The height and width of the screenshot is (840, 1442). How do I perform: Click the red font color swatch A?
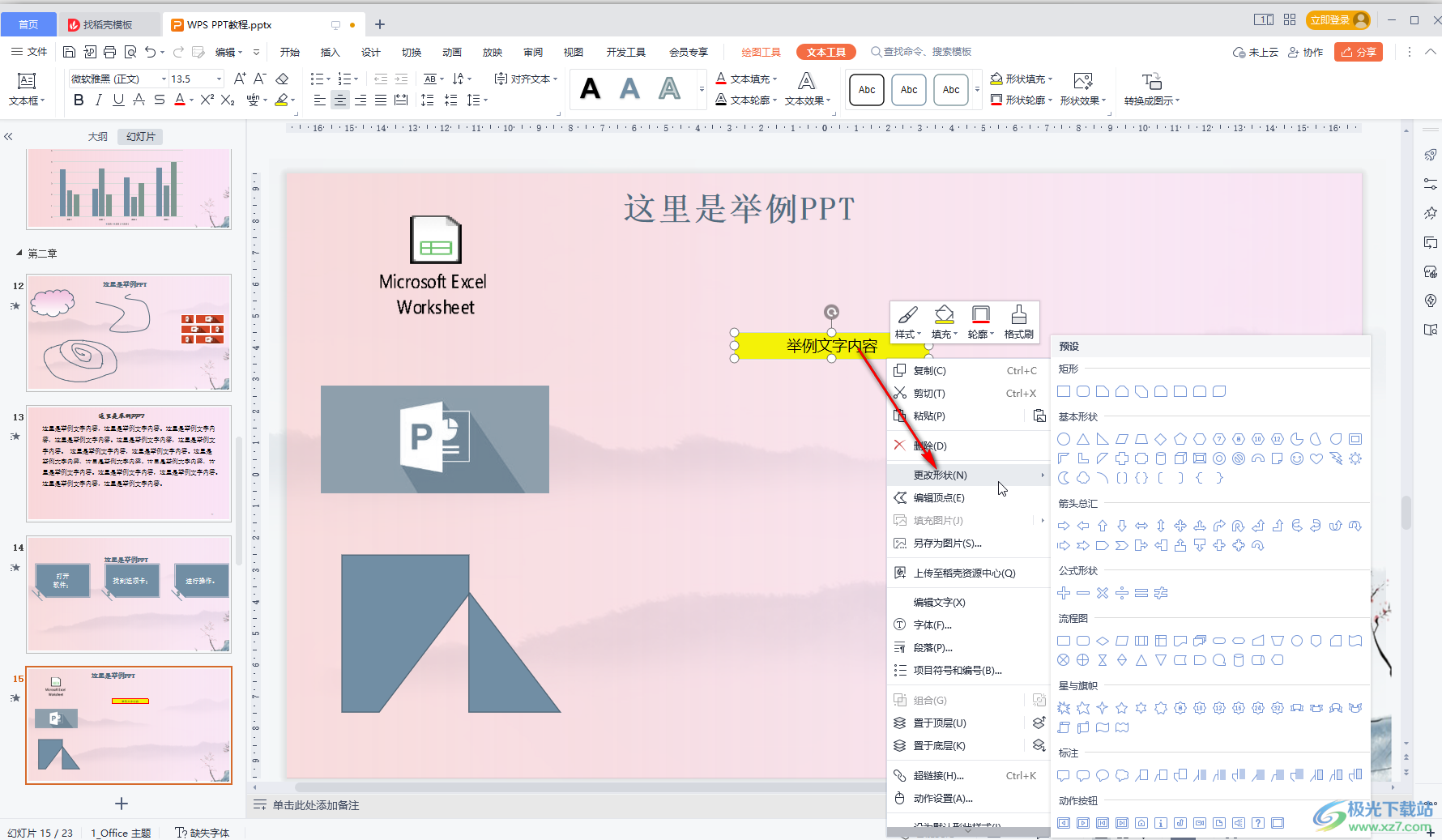pos(180,100)
